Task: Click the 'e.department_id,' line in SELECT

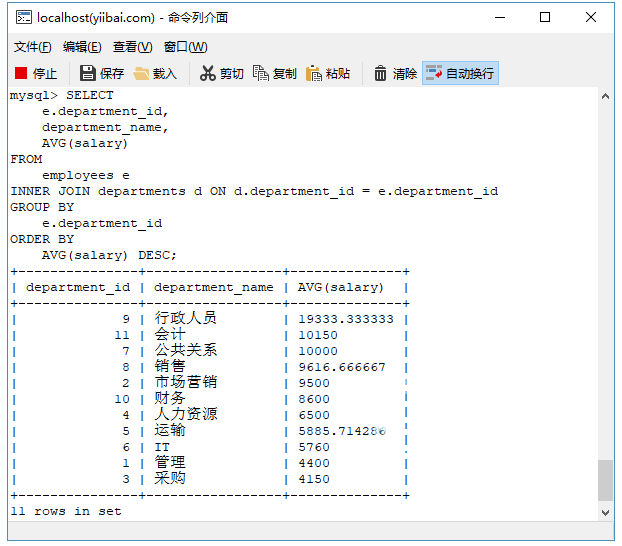Action: tap(106, 112)
